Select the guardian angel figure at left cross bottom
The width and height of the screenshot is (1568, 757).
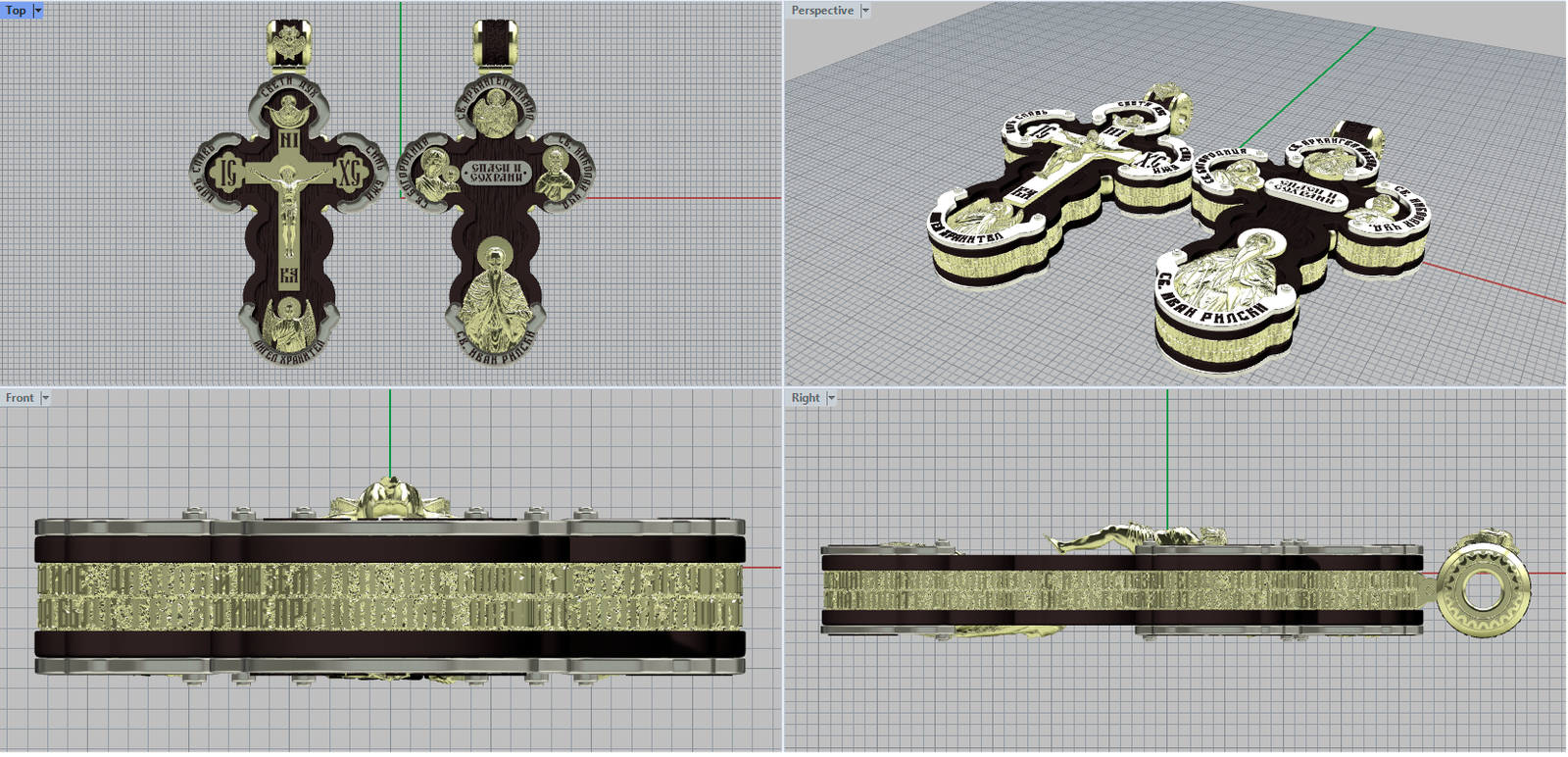coord(288,323)
